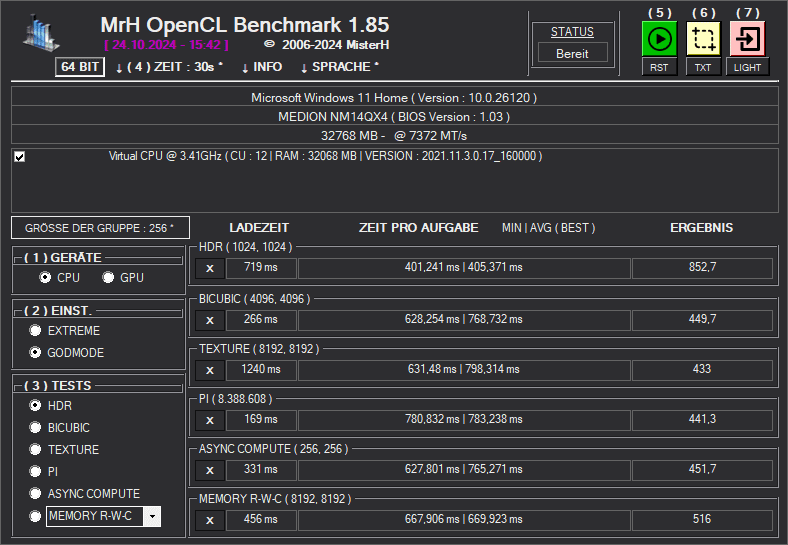The image size is (788, 545).
Task: Click the MEDION NM14QX4 BIOS info line
Action: tap(395, 117)
